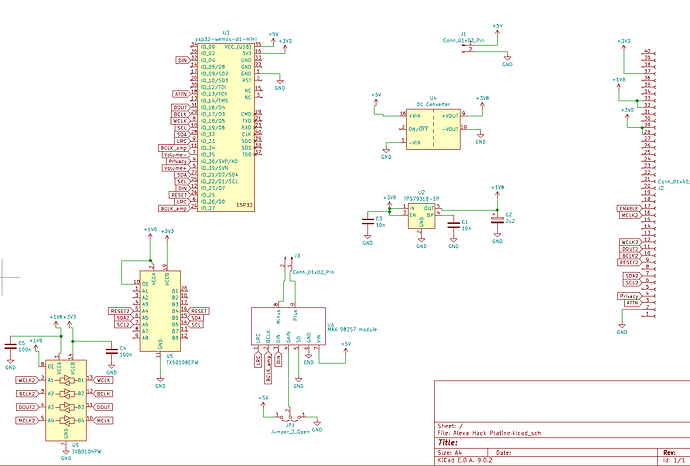Select the vertical BCLK_amp label under U6

pos(268,369)
